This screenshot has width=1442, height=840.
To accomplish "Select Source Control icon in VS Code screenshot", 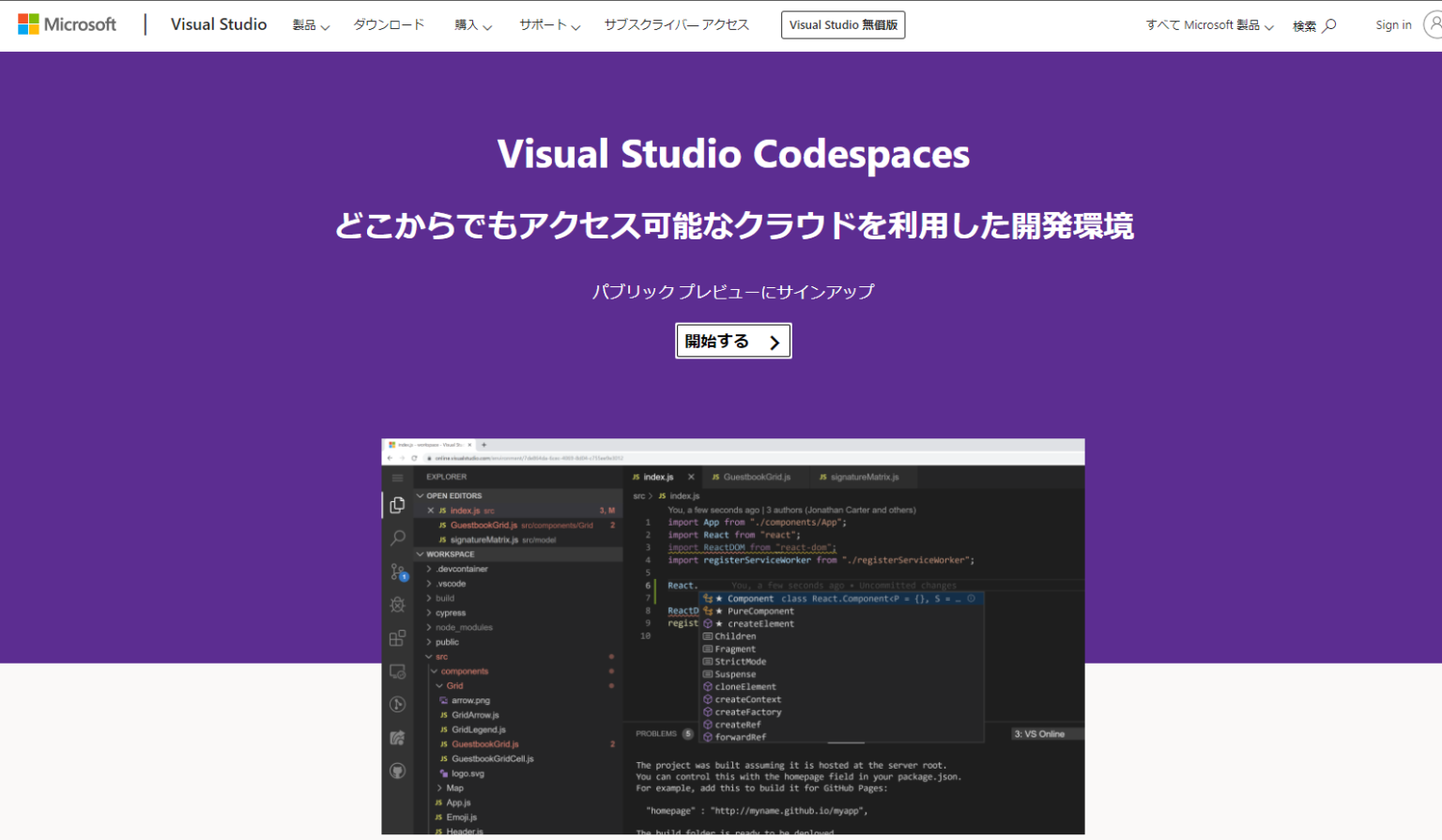I will click(x=398, y=572).
